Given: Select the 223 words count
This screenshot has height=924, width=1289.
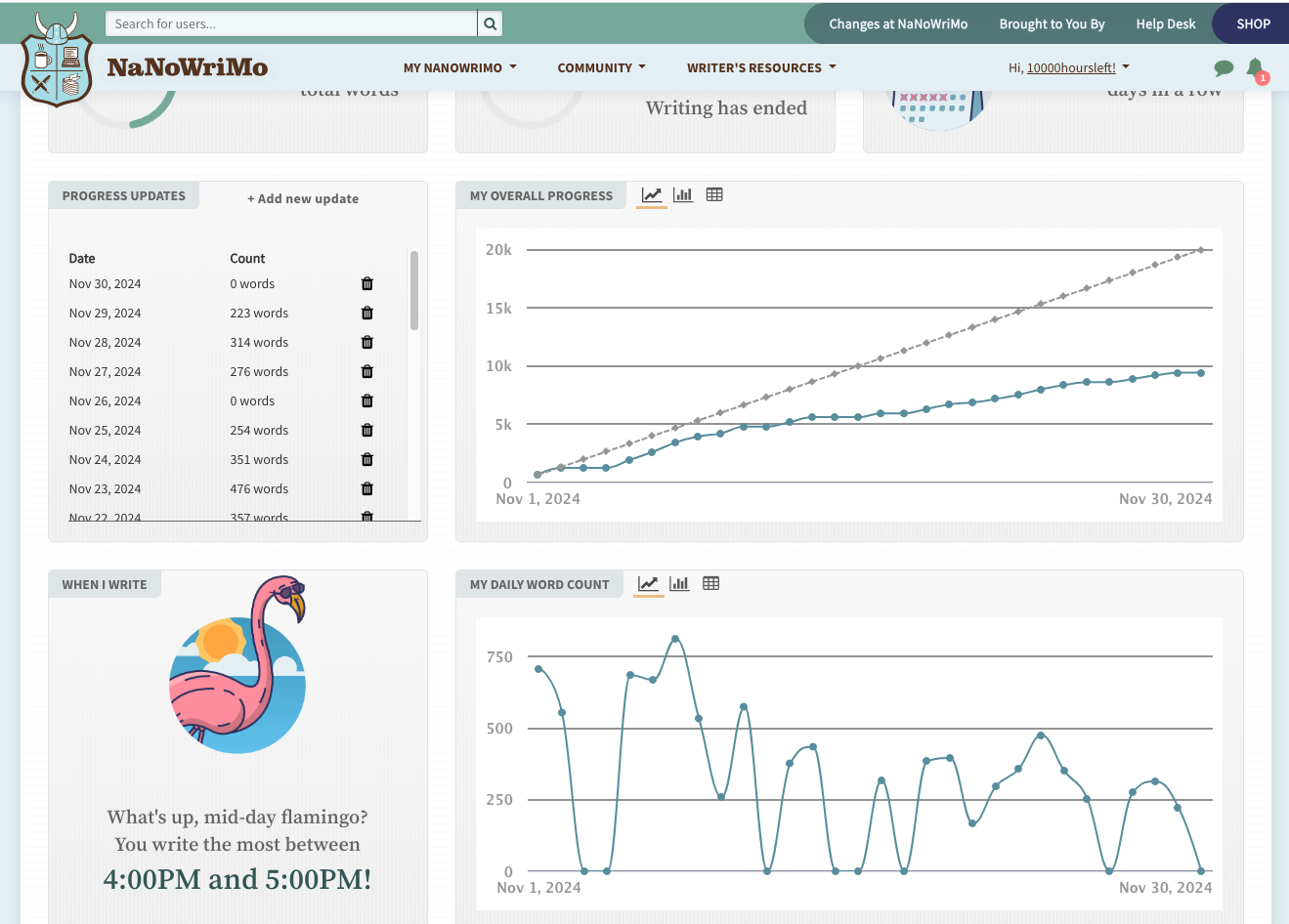Looking at the screenshot, I should tap(259, 313).
